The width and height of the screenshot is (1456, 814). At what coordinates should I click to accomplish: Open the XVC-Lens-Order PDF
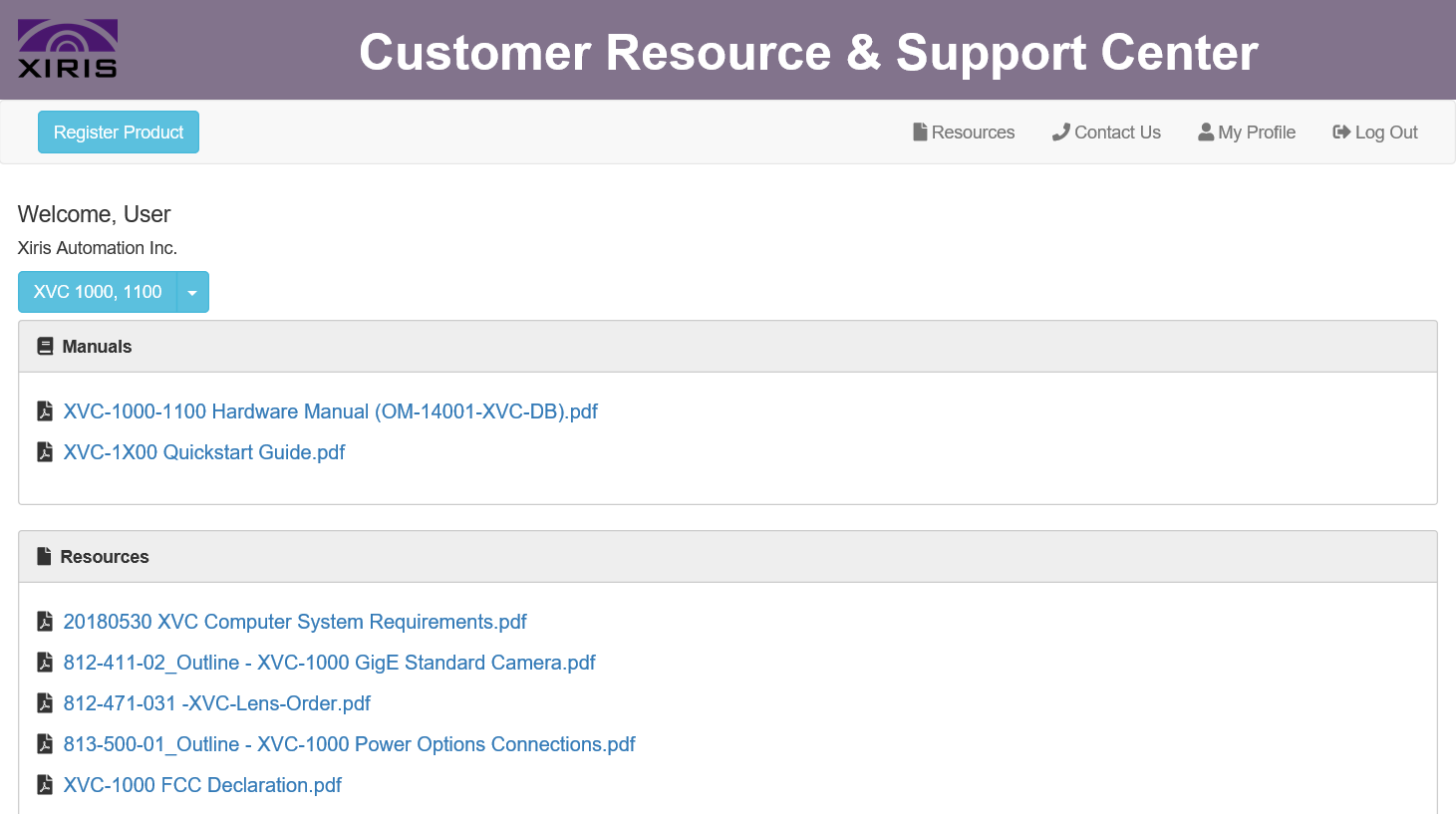click(x=216, y=702)
